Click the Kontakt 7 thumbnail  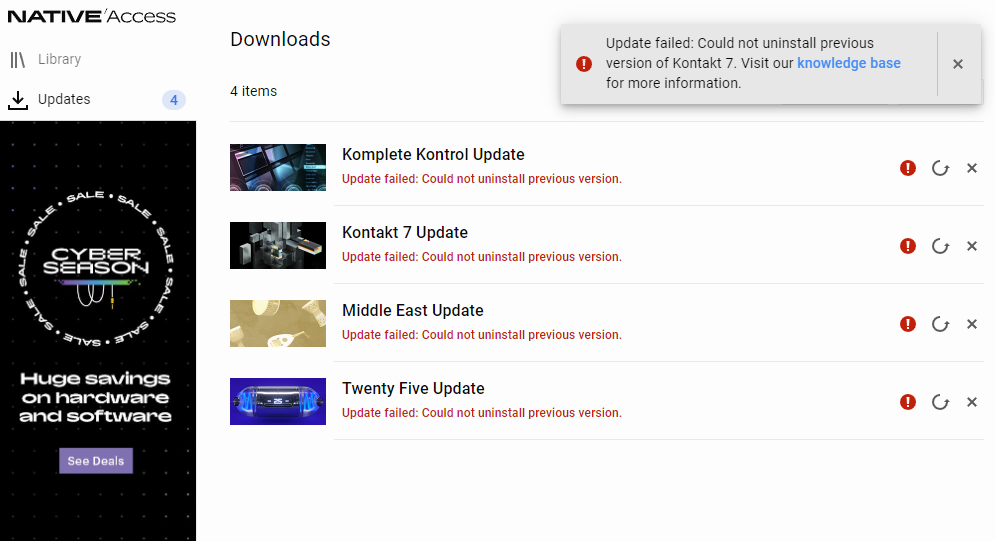coord(278,245)
